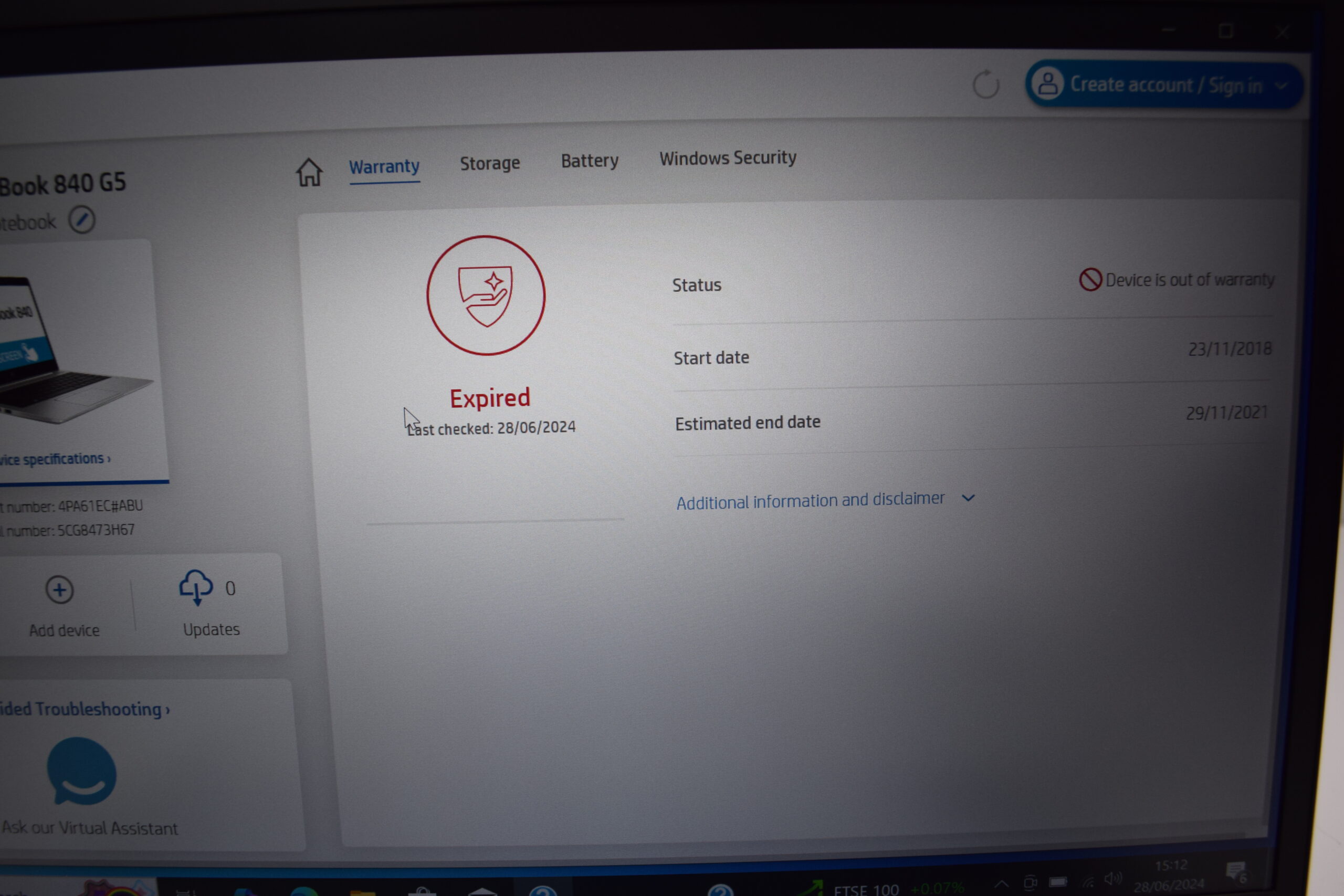Image resolution: width=1344 pixels, height=896 pixels.
Task: Click the Virtual Assistant chat bubble icon
Action: pyautogui.click(x=82, y=772)
